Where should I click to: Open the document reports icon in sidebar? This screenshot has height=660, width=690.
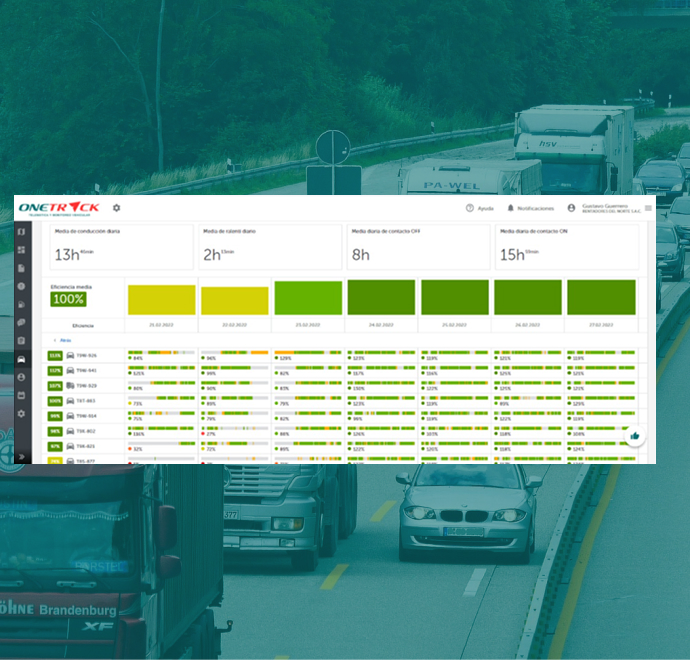tap(21, 268)
